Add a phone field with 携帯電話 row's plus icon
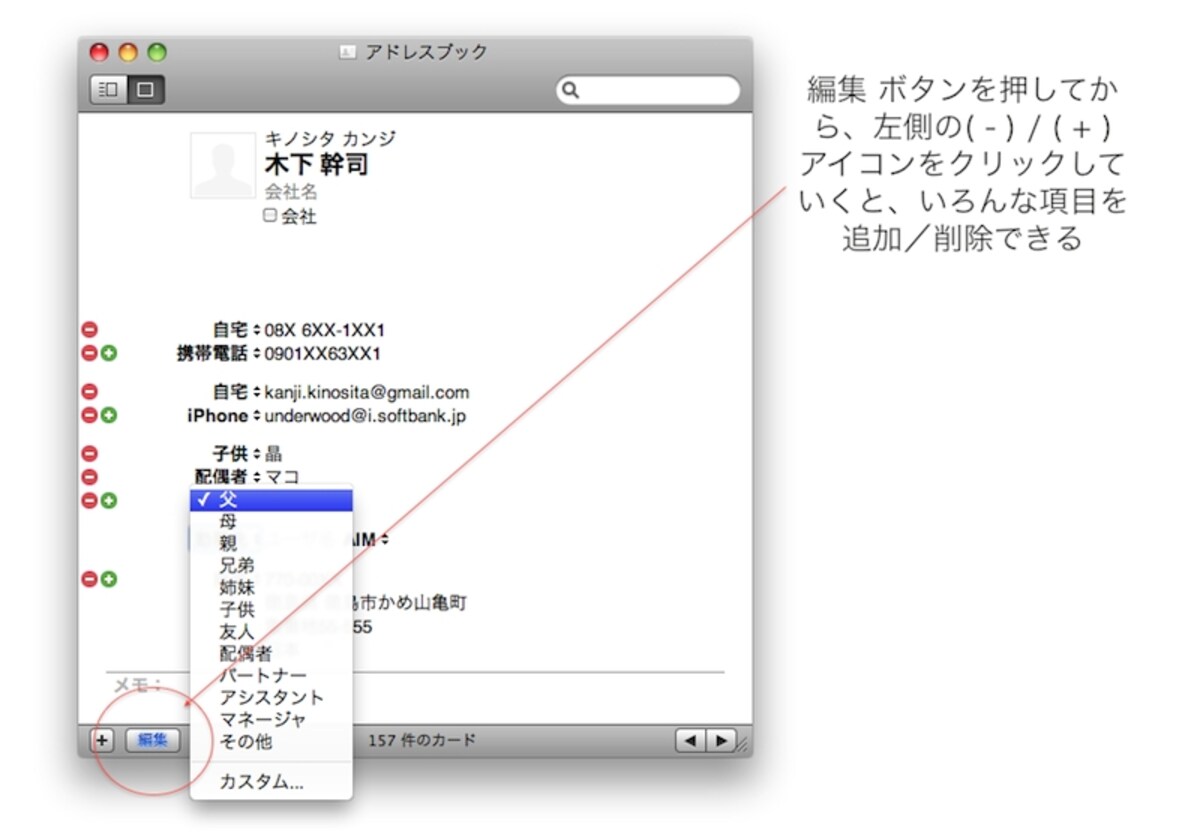Screen dimensions: 1200x837 click(x=108, y=353)
